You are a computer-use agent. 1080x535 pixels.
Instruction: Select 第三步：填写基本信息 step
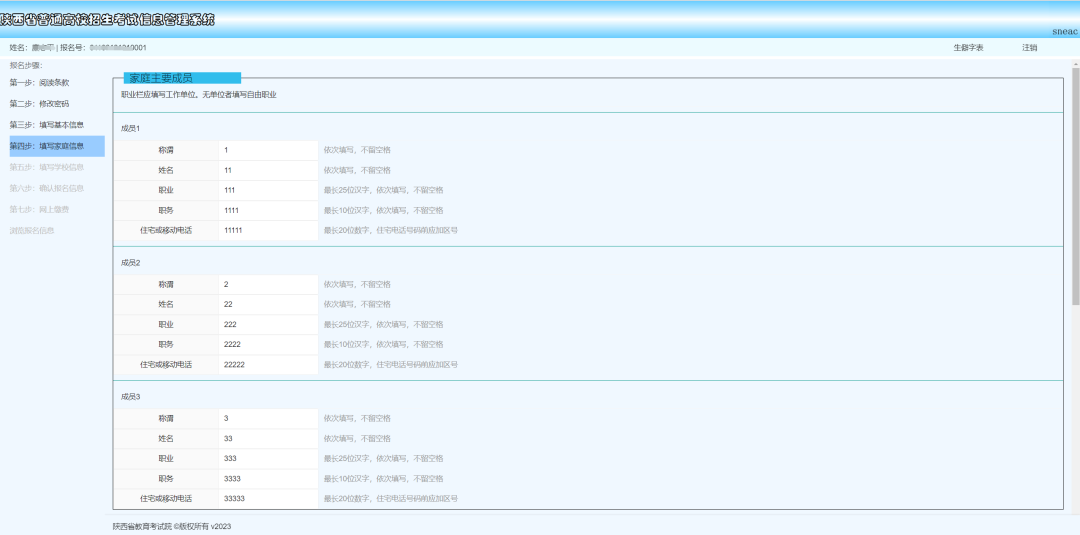[47, 125]
